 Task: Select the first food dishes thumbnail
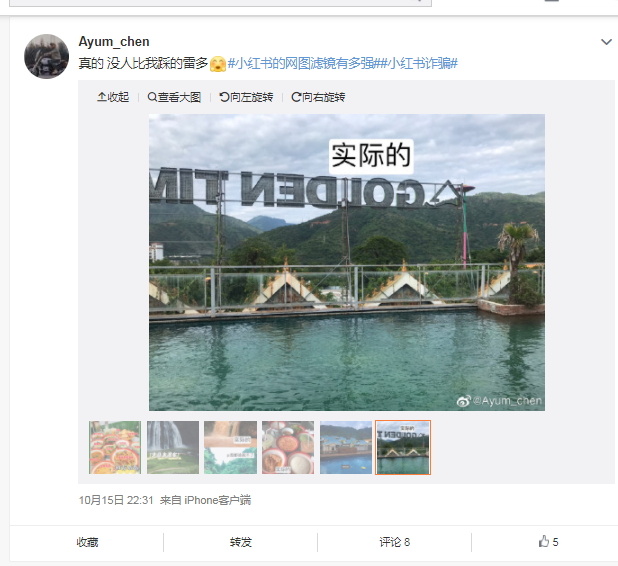tap(115, 447)
